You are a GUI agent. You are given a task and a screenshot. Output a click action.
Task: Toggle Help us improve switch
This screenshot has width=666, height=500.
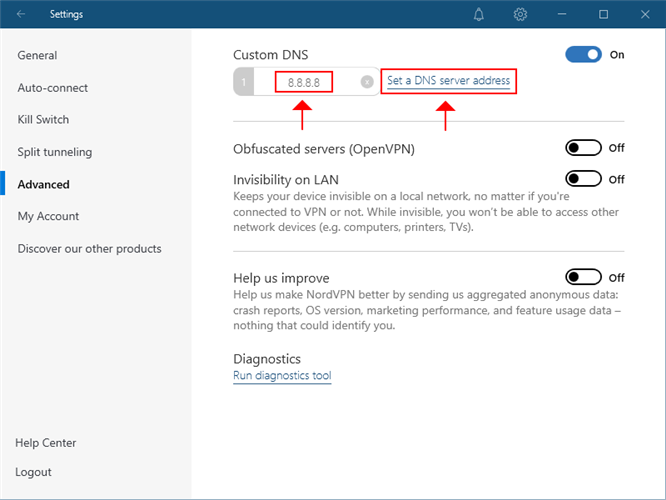(583, 277)
